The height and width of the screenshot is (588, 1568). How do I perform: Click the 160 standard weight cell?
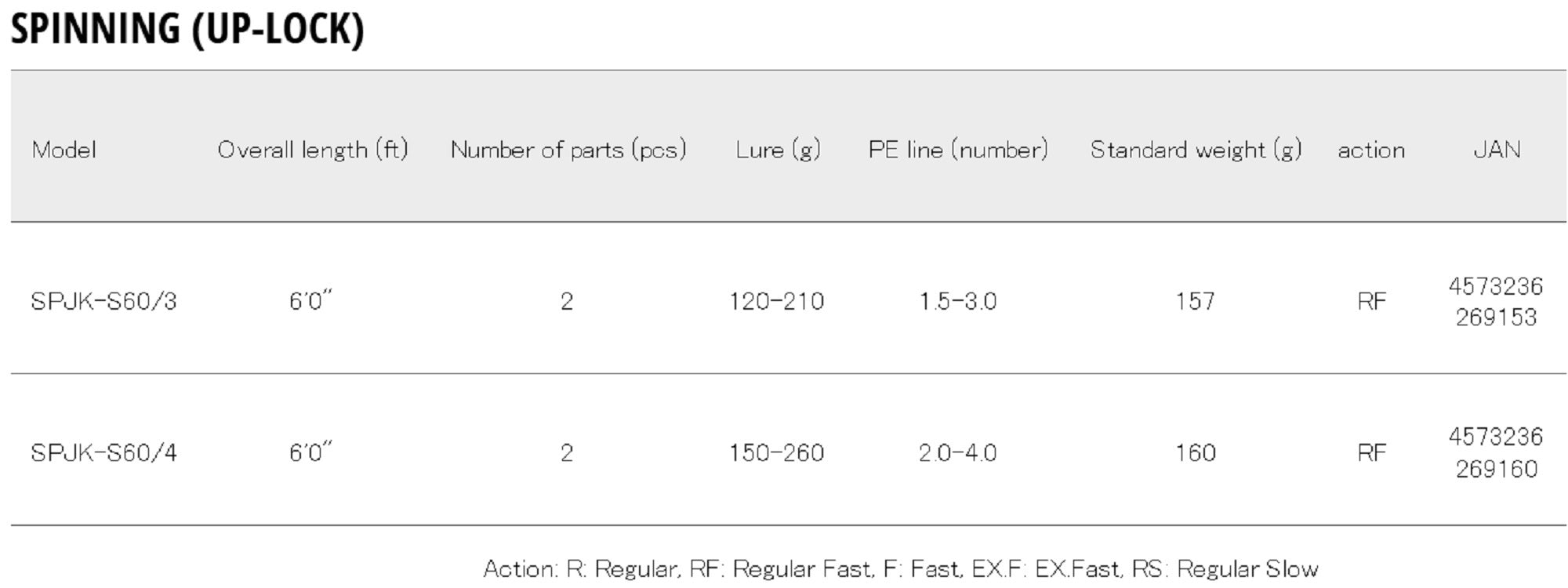(x=1195, y=452)
